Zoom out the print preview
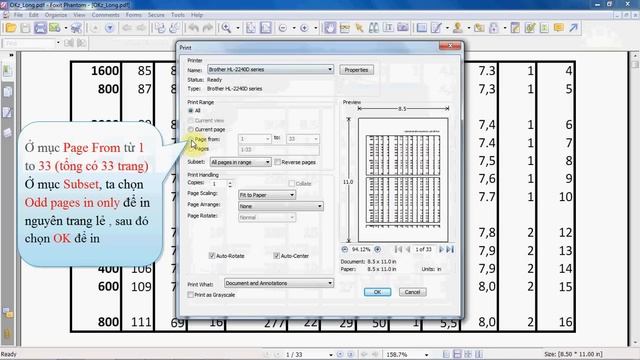 coord(344,249)
